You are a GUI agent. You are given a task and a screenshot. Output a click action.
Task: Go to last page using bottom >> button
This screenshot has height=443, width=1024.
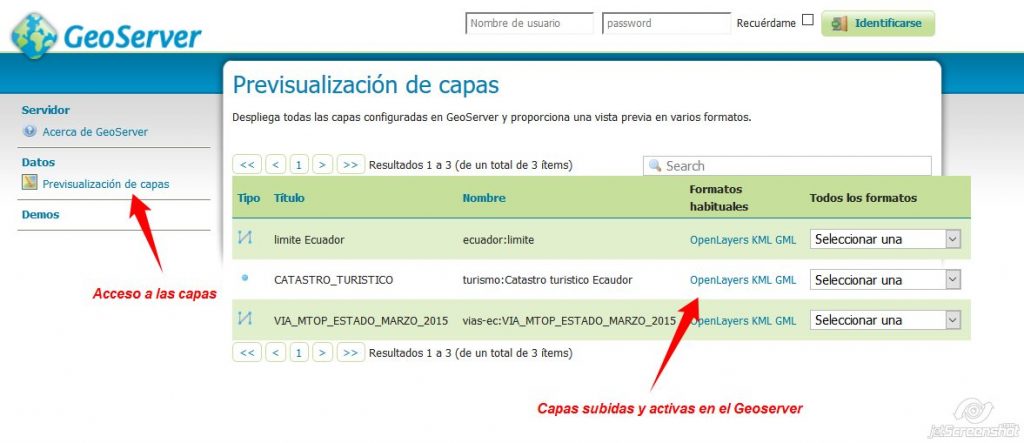tap(350, 352)
